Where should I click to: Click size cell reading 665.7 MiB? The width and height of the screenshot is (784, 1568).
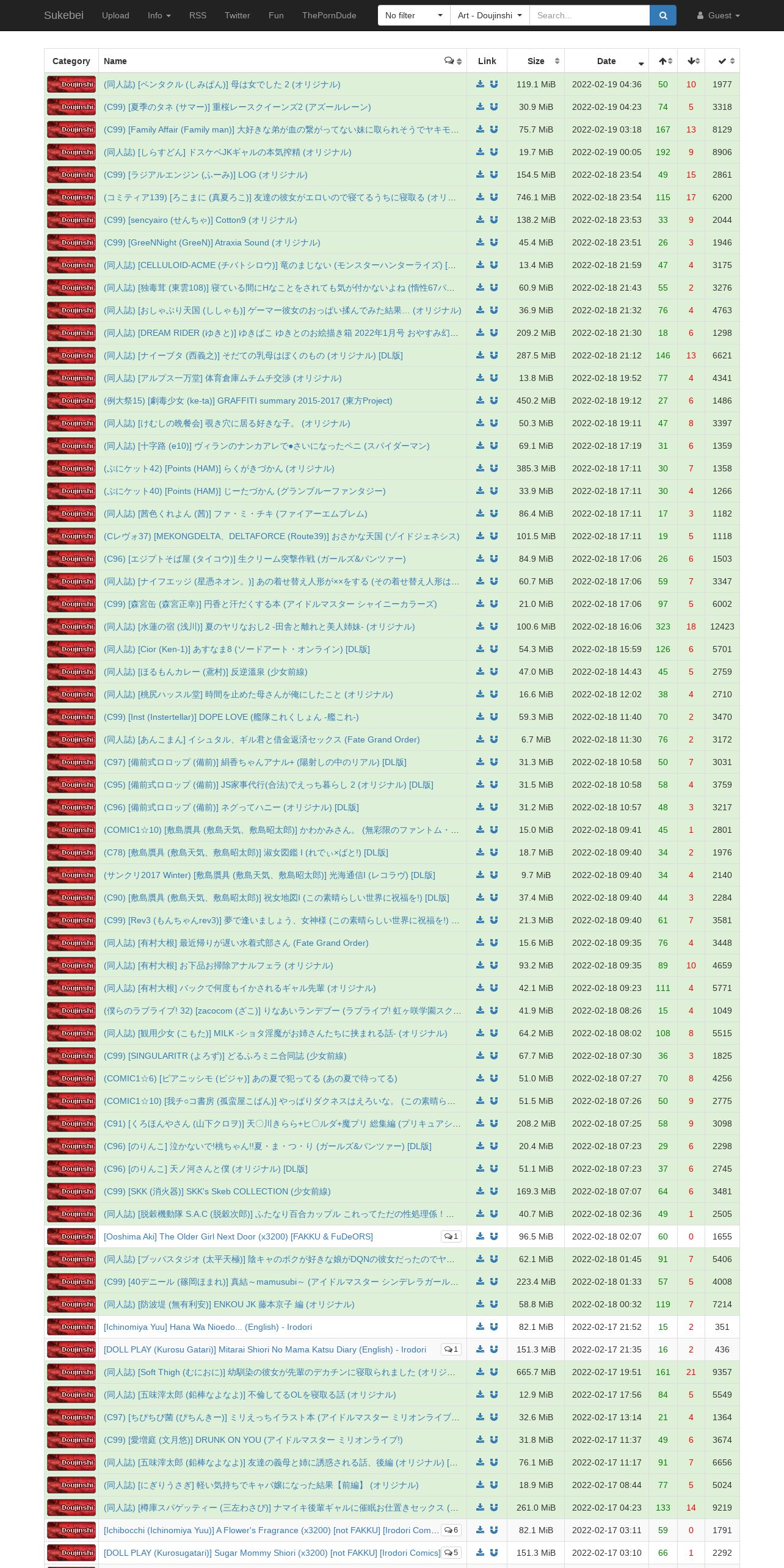click(536, 1372)
